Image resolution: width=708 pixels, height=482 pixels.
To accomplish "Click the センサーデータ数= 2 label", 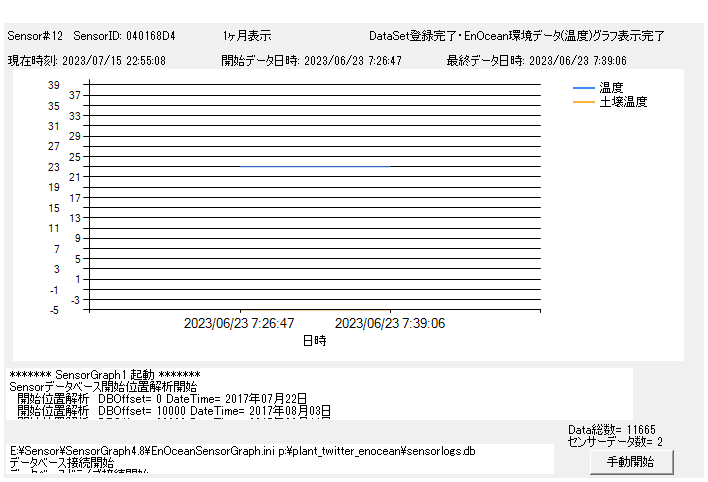I will [615, 441].
